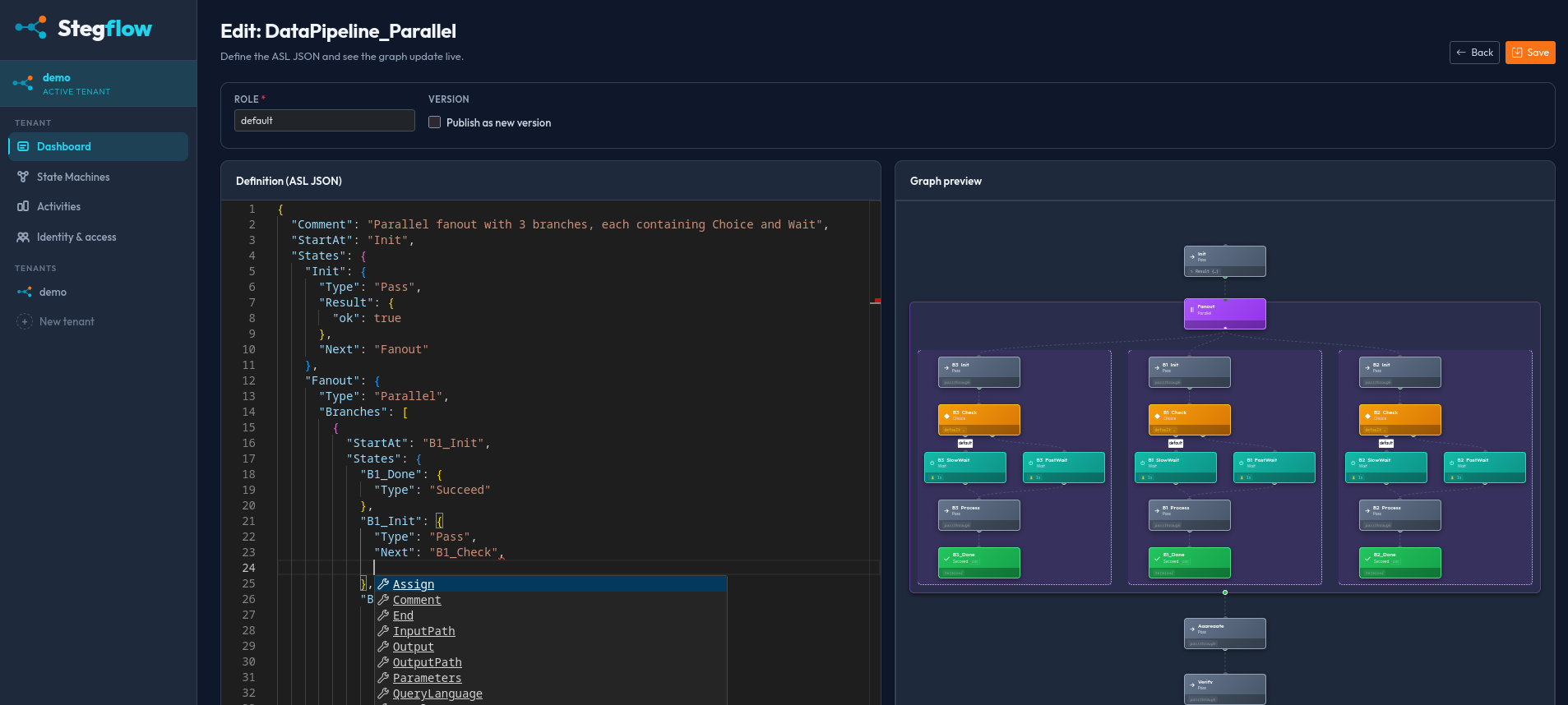This screenshot has width=1568, height=705.
Task: Click the State Machines sidebar icon
Action: tap(23, 177)
